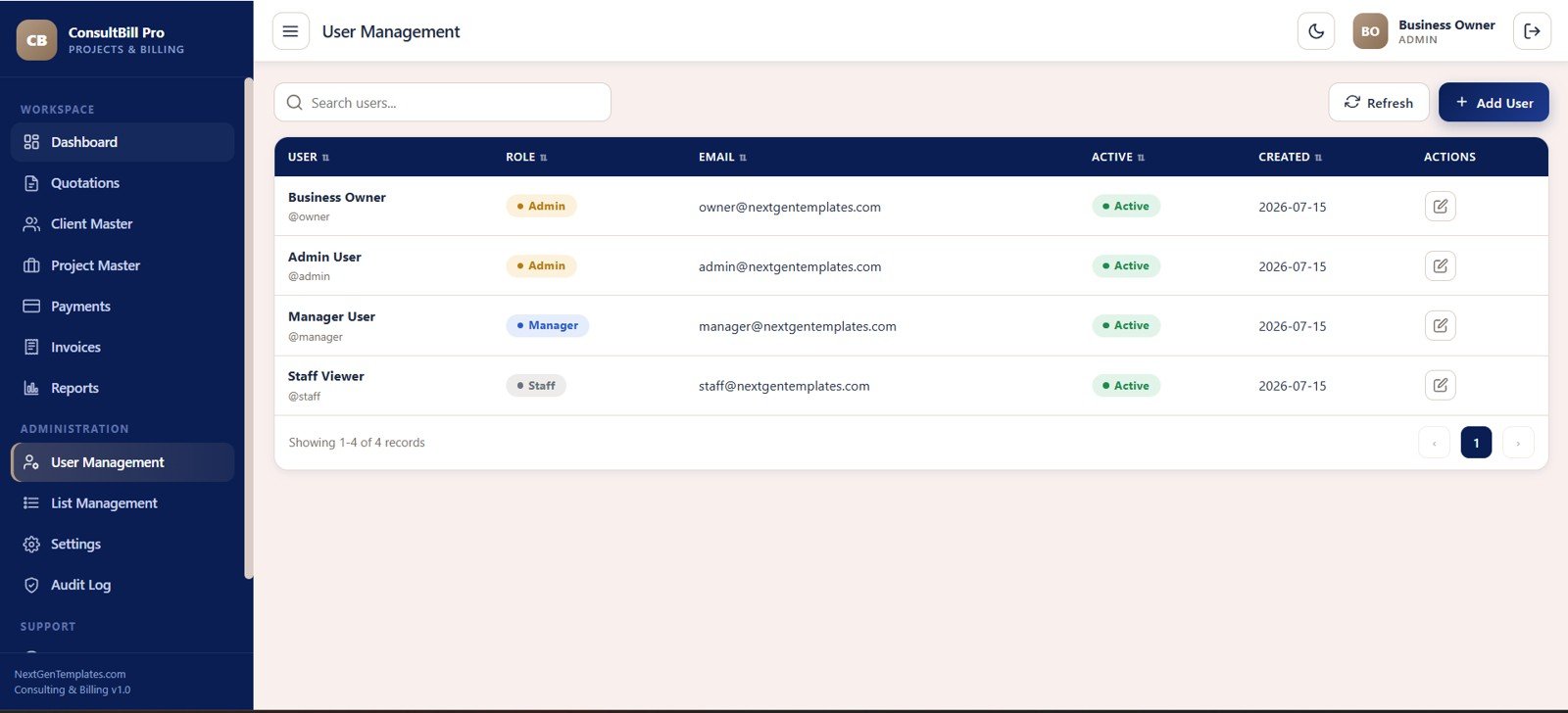Click into the Search users field
This screenshot has height=713, width=1568.
(x=443, y=103)
